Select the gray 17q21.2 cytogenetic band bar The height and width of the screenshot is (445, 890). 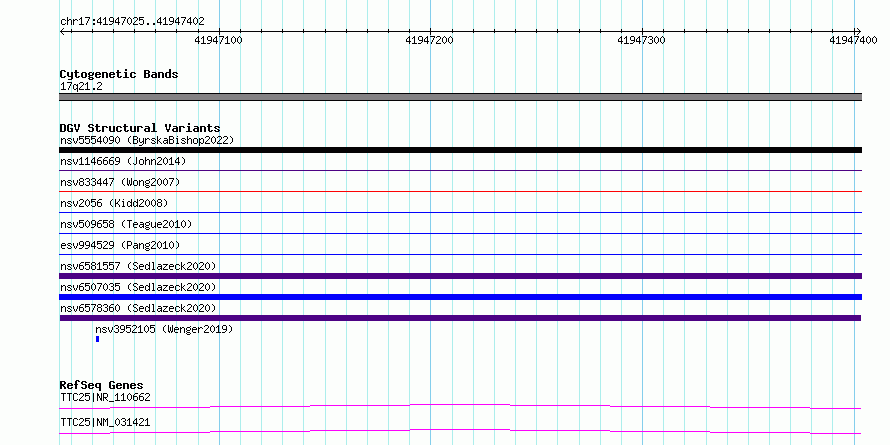point(460,97)
